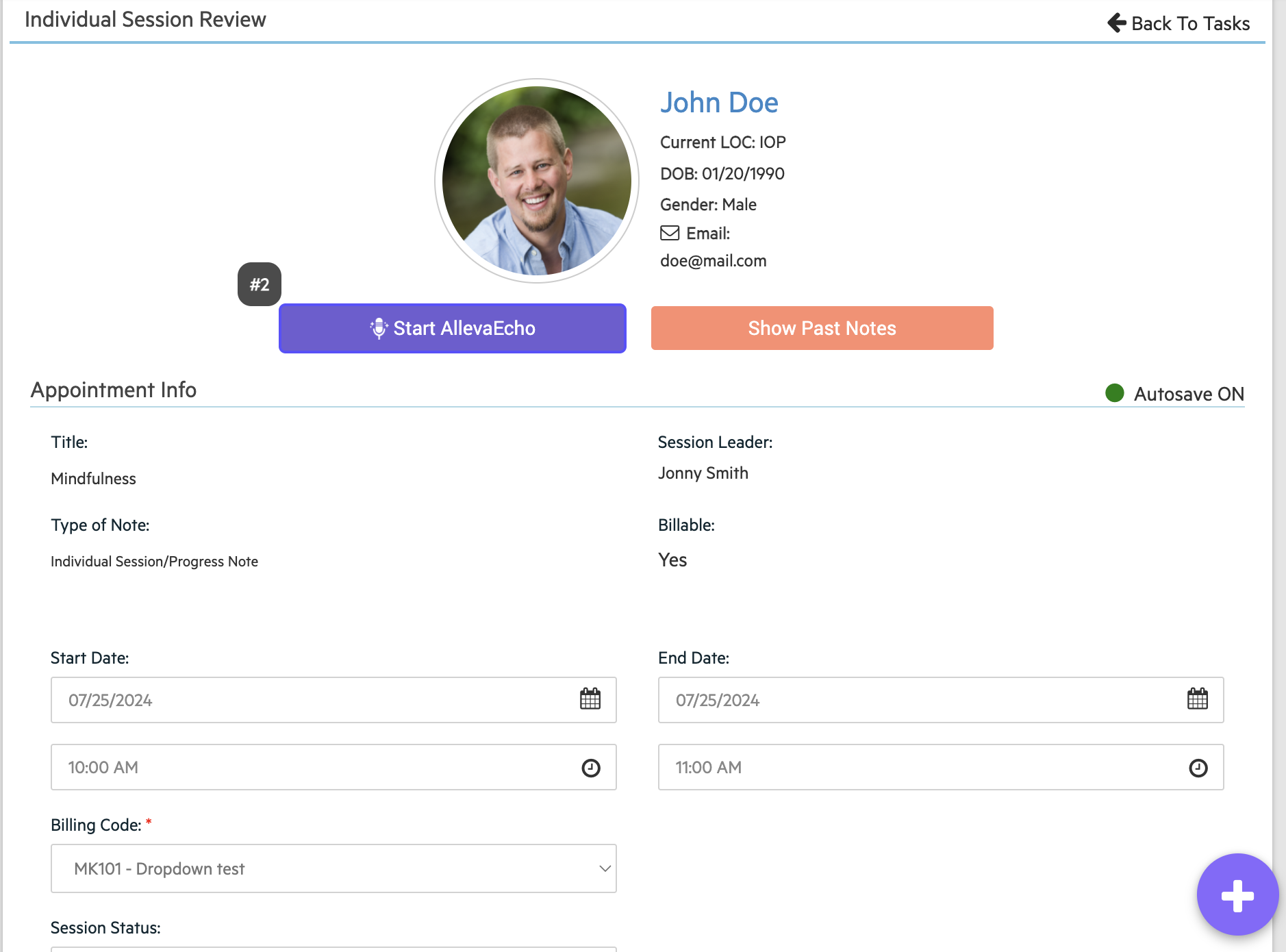Open John Doe's profile name link

click(x=718, y=103)
